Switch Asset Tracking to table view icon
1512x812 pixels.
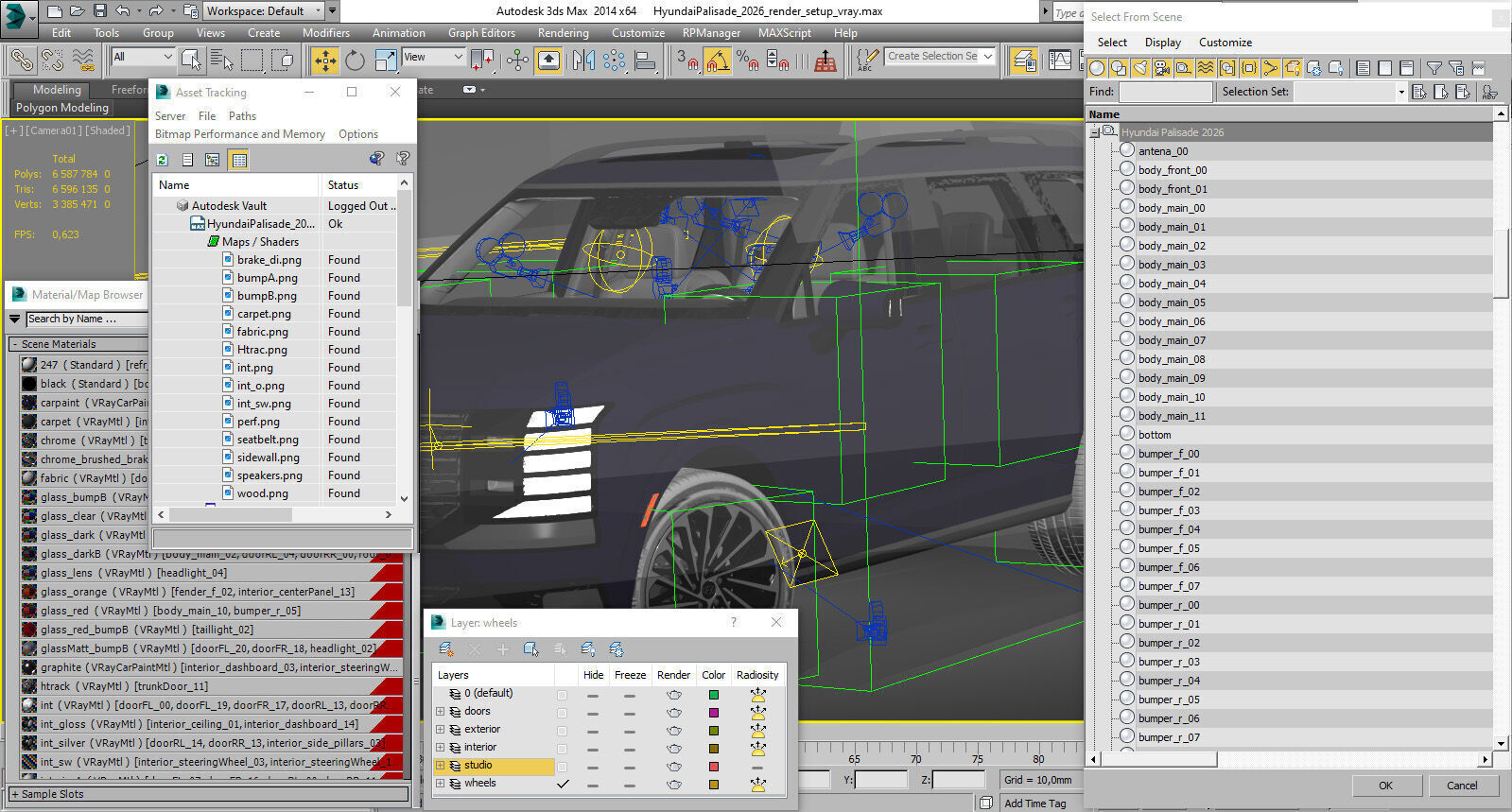point(239,160)
